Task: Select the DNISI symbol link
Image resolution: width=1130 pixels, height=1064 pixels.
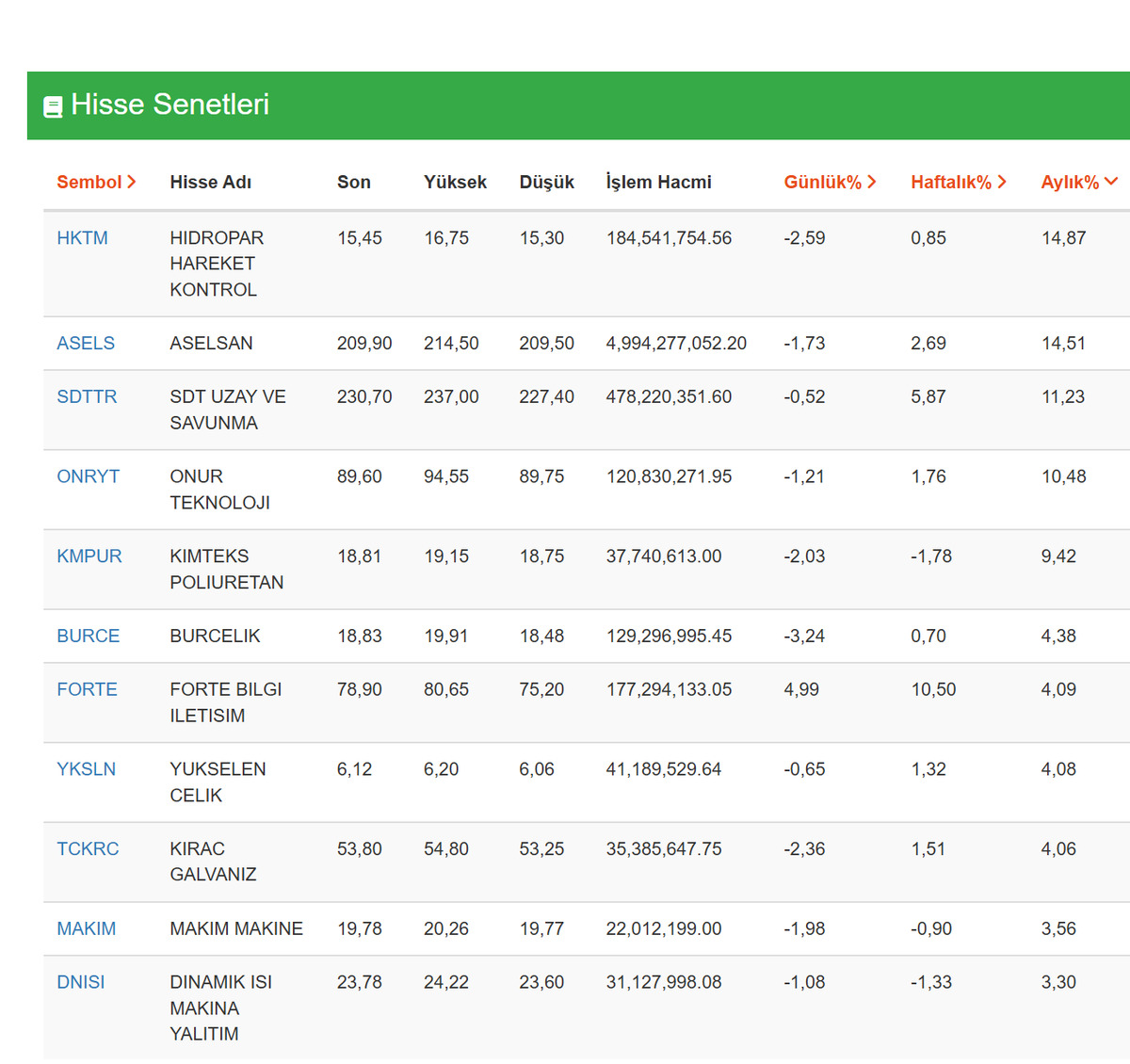Action: 81,982
